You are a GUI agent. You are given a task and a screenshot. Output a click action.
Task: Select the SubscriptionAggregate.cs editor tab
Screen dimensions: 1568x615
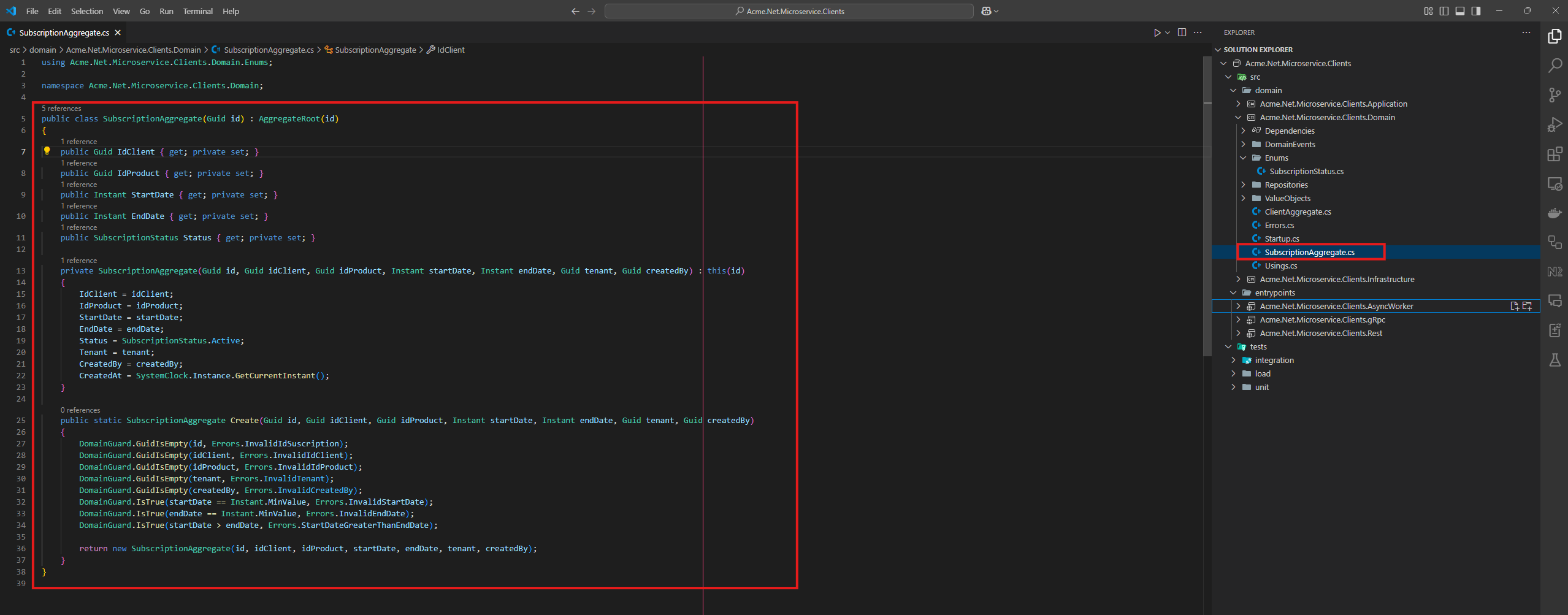point(64,32)
